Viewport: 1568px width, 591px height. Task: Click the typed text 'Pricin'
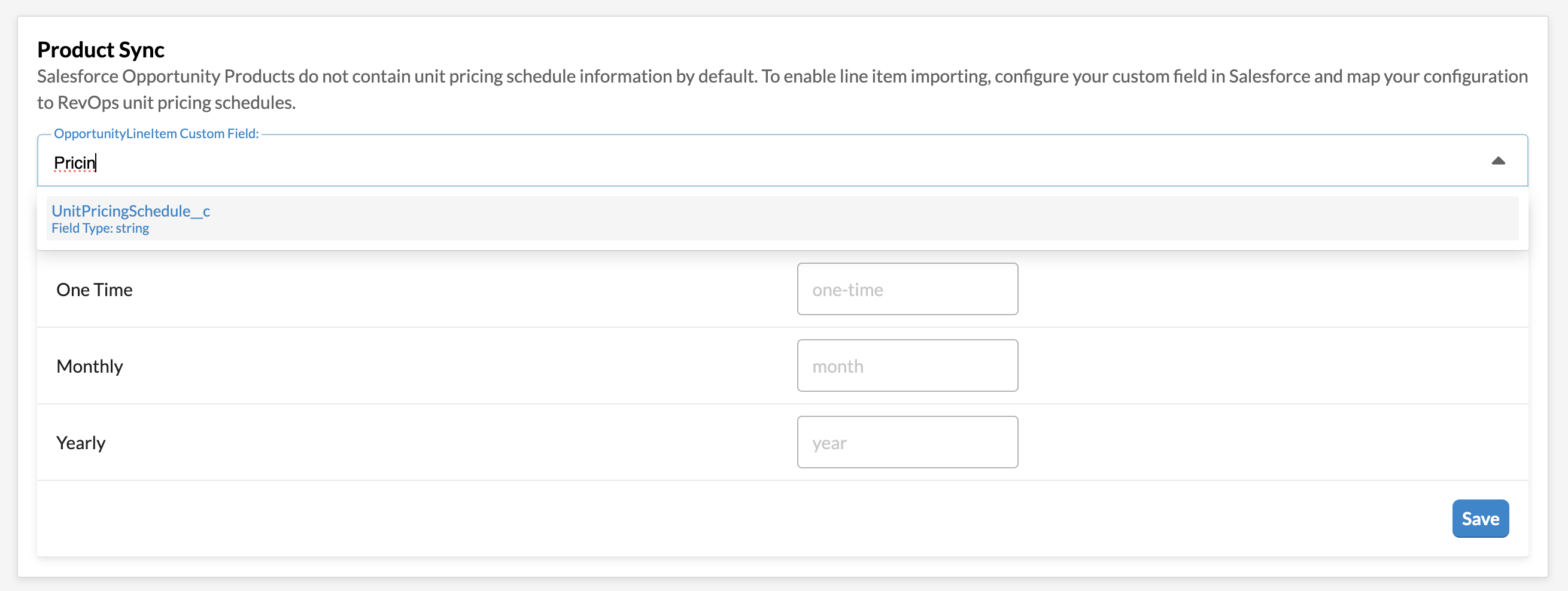(x=74, y=163)
